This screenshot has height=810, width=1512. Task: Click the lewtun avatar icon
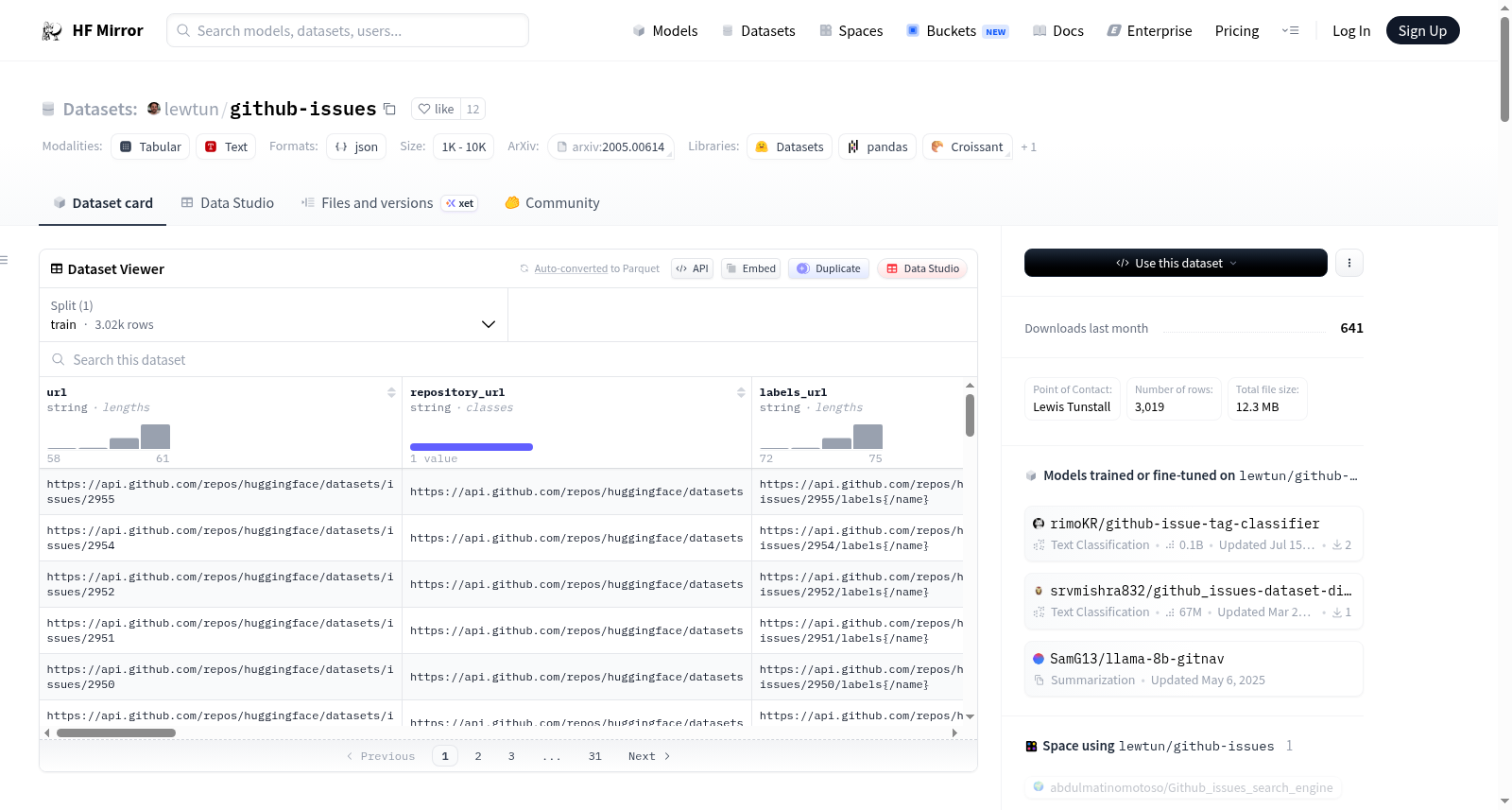click(154, 109)
